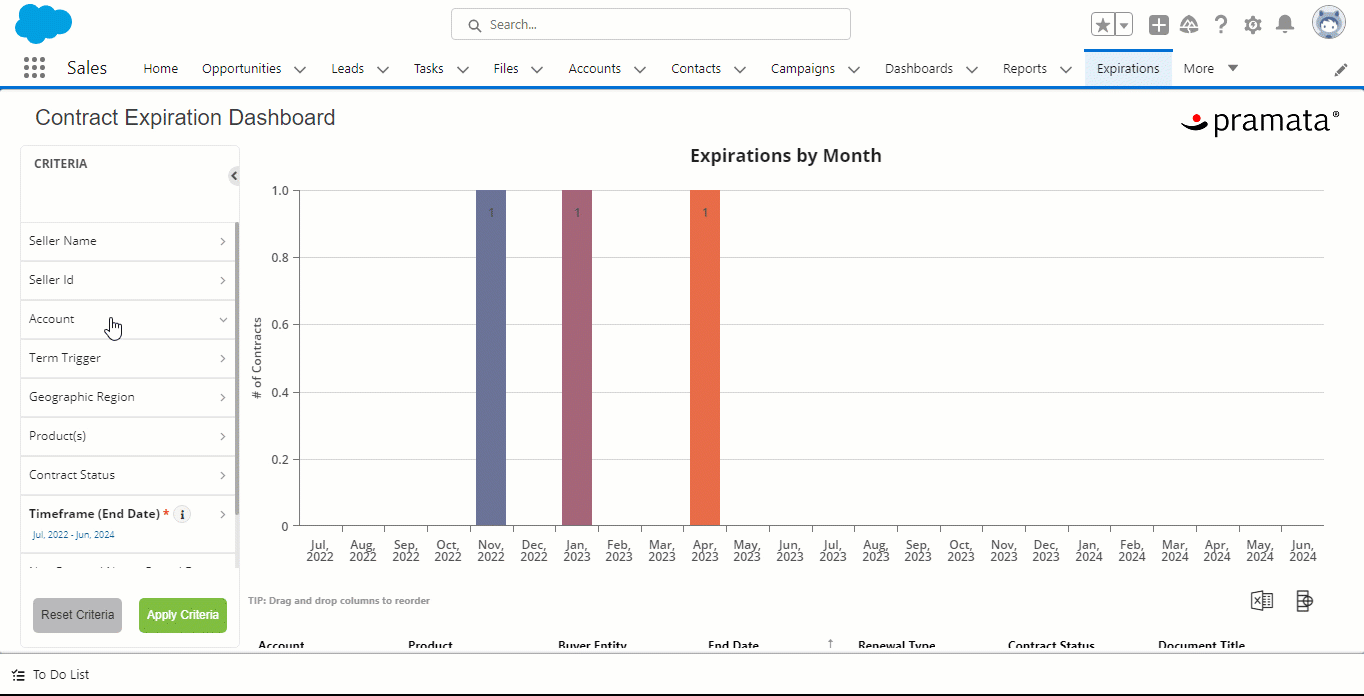Collapse the Criteria panel arrow

coord(234,176)
